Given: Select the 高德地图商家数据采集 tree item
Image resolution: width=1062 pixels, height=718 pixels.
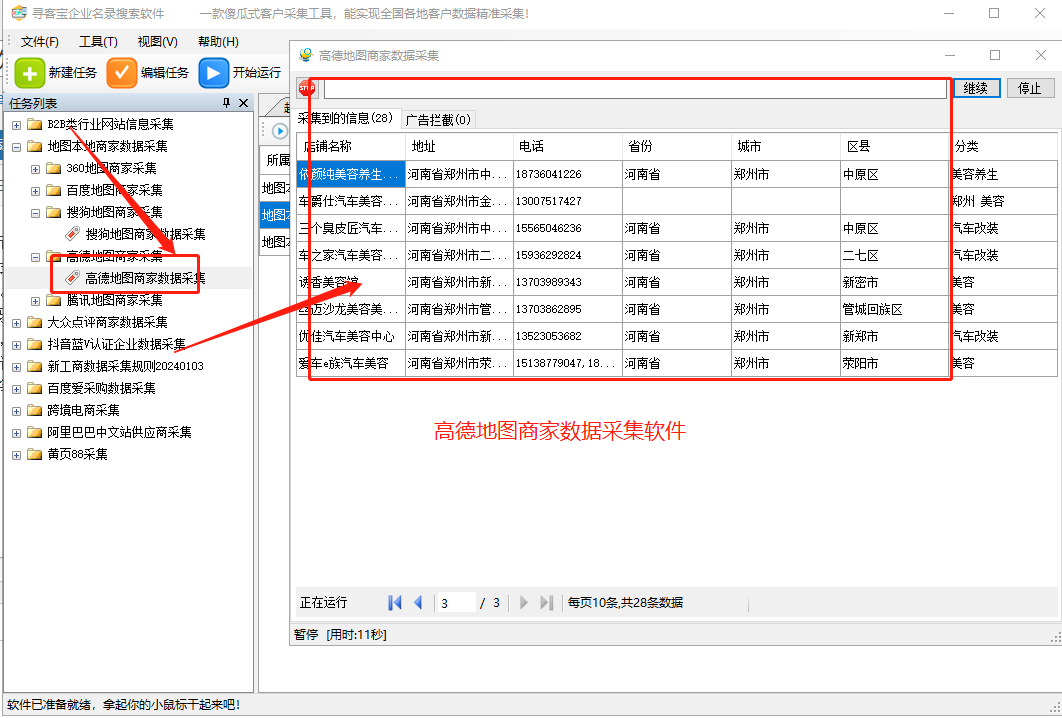Looking at the screenshot, I should (x=145, y=278).
